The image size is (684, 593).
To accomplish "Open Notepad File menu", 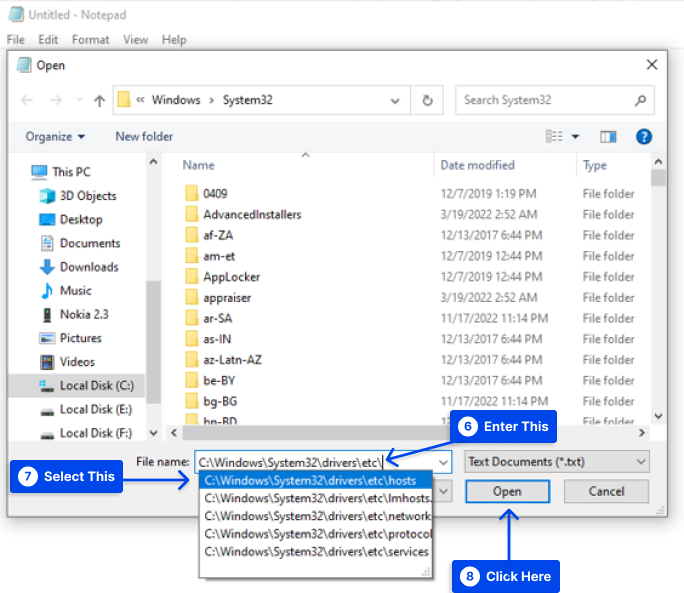I will pos(16,40).
